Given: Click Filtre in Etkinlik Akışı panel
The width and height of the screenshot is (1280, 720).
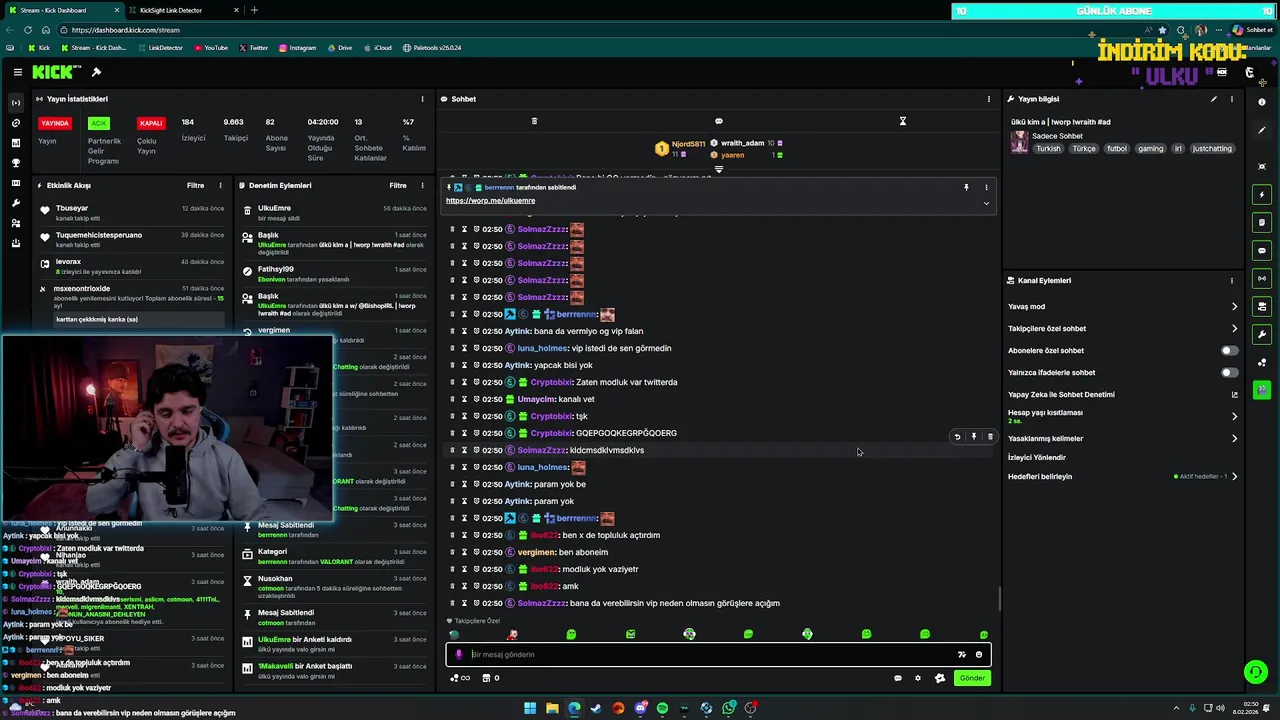Looking at the screenshot, I should click(195, 185).
